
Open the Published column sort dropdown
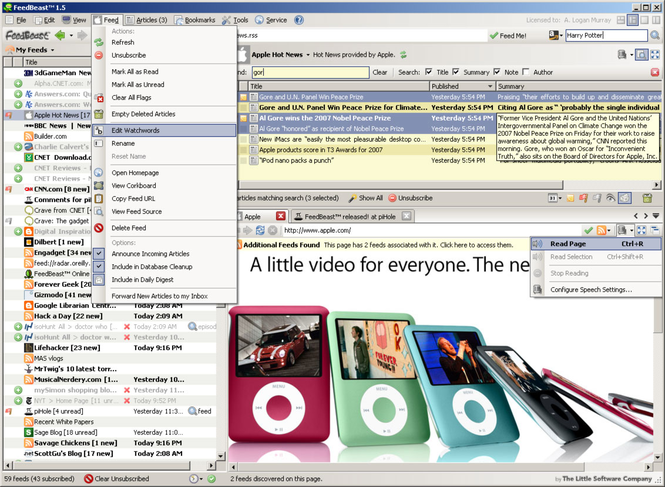pyautogui.click(x=490, y=87)
